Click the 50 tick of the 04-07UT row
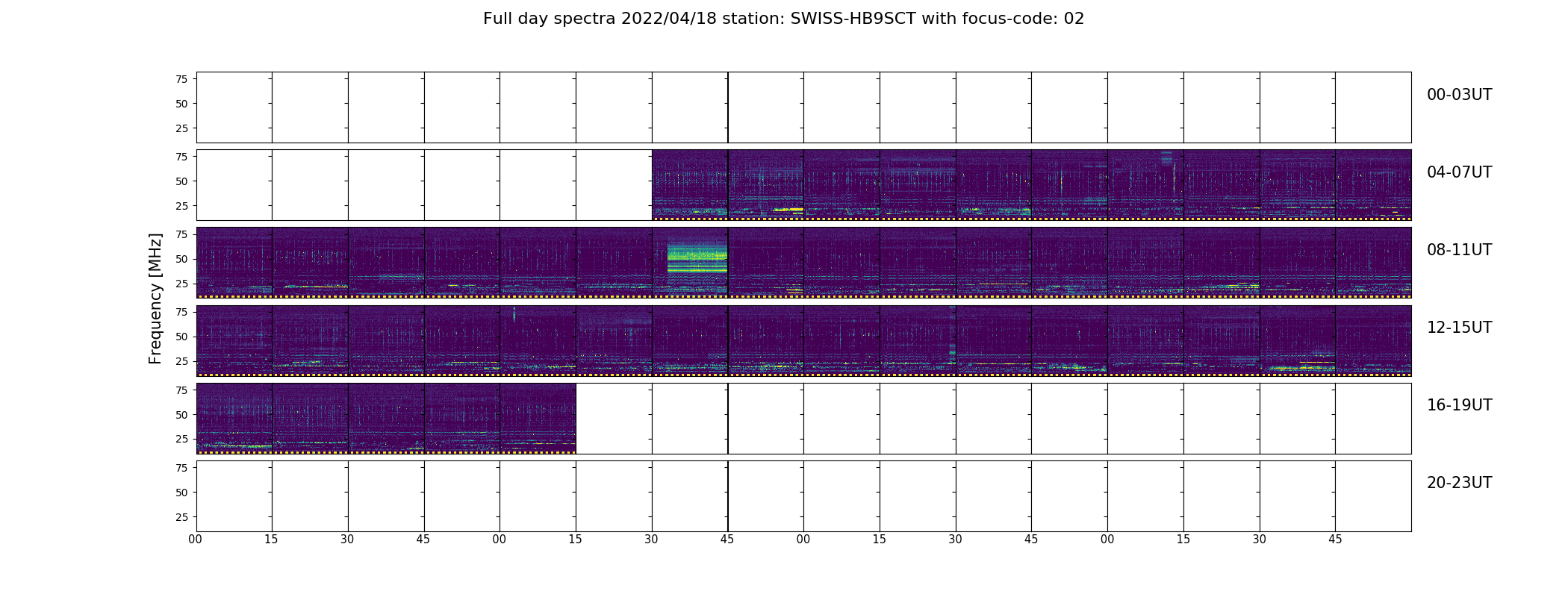This screenshot has width=1568, height=597. coord(181,181)
